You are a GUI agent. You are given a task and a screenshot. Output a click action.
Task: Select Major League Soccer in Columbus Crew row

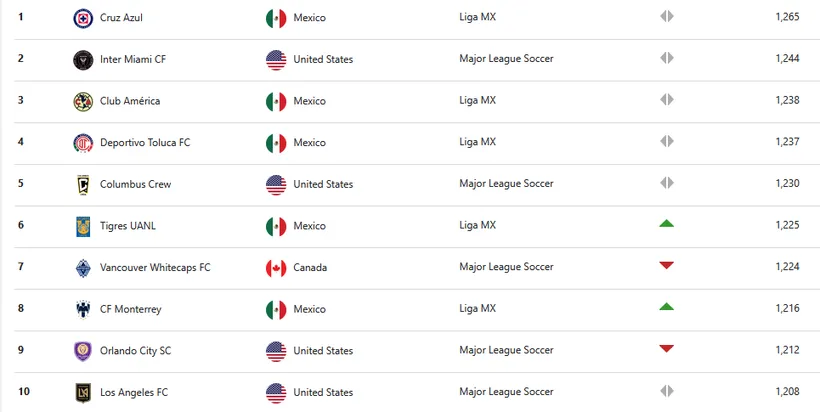[506, 184]
